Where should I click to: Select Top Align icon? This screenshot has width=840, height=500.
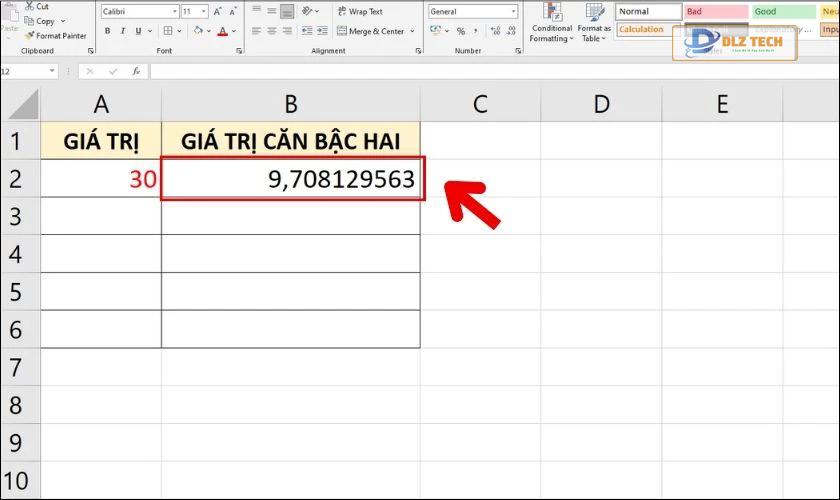(257, 10)
